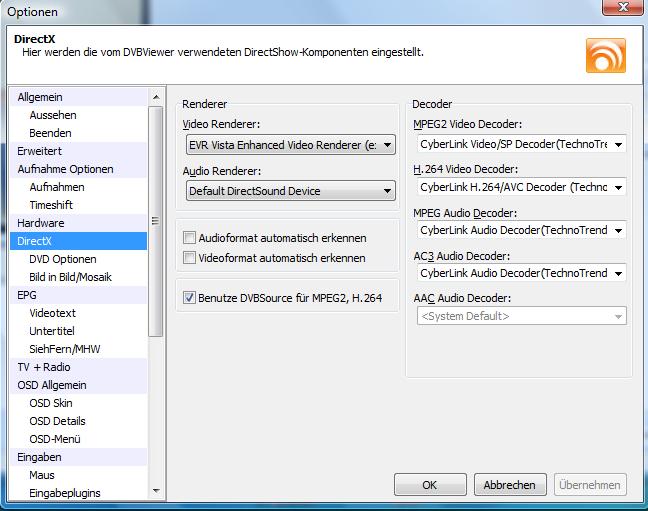This screenshot has width=648, height=511.
Task: Select Videotext under EPG
Action: pyautogui.click(x=53, y=313)
